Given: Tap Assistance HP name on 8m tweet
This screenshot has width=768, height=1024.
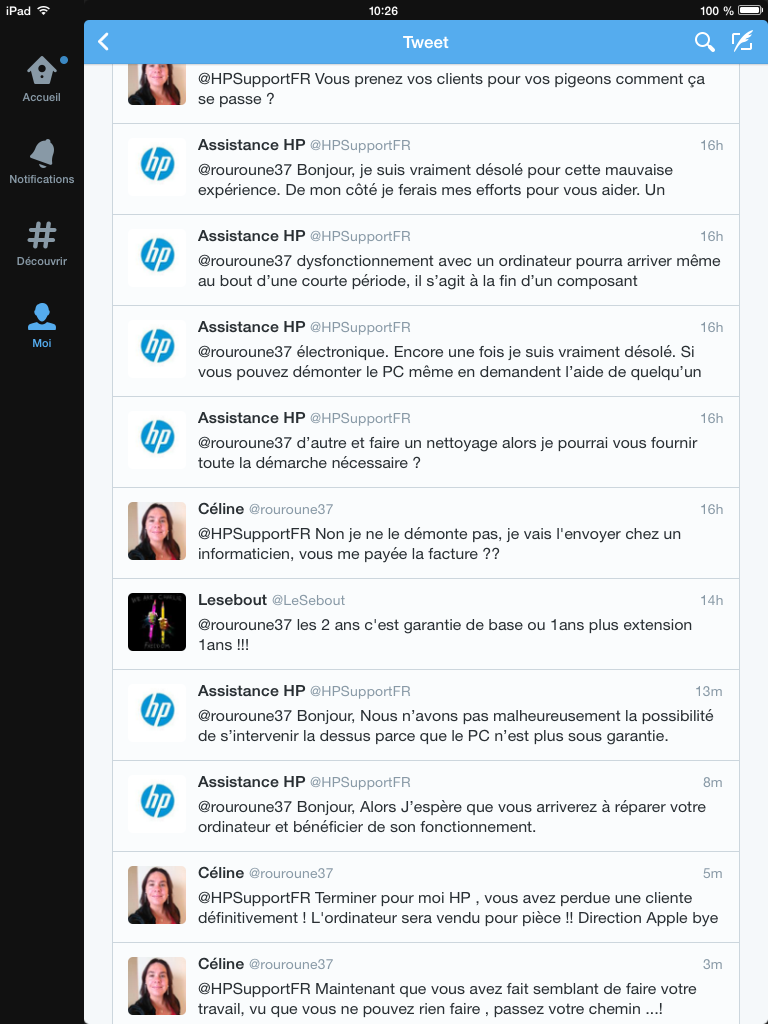Looking at the screenshot, I should coord(251,782).
